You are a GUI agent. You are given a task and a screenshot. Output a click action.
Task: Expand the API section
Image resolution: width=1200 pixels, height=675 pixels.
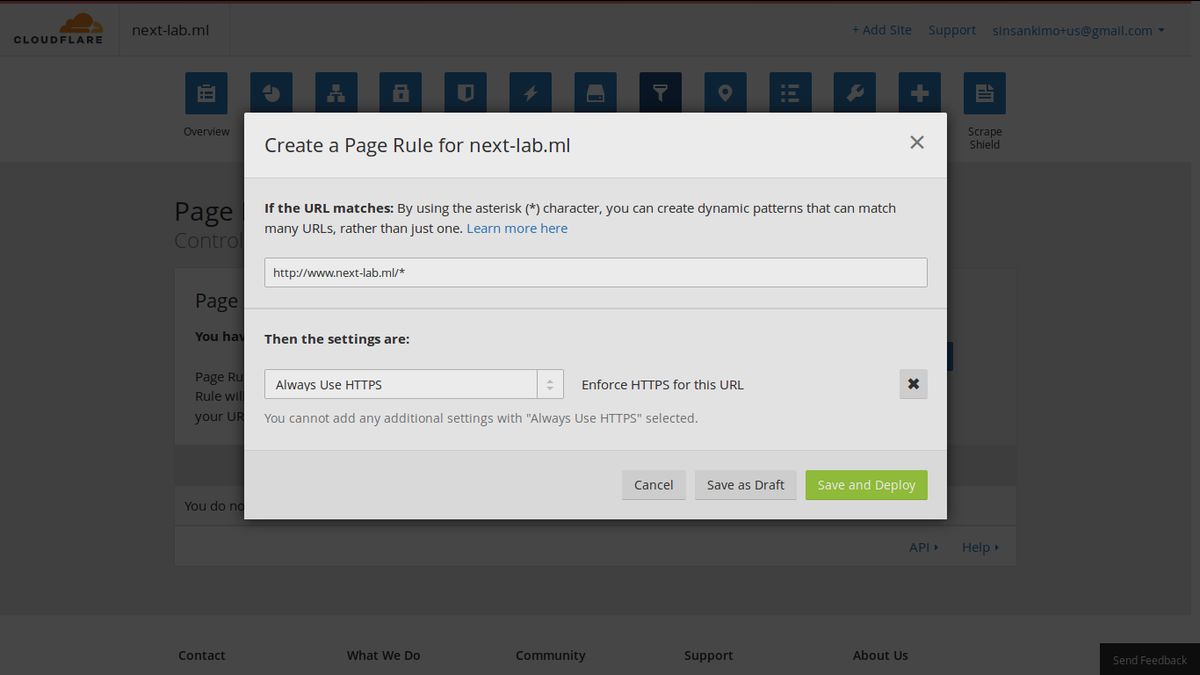[923, 547]
